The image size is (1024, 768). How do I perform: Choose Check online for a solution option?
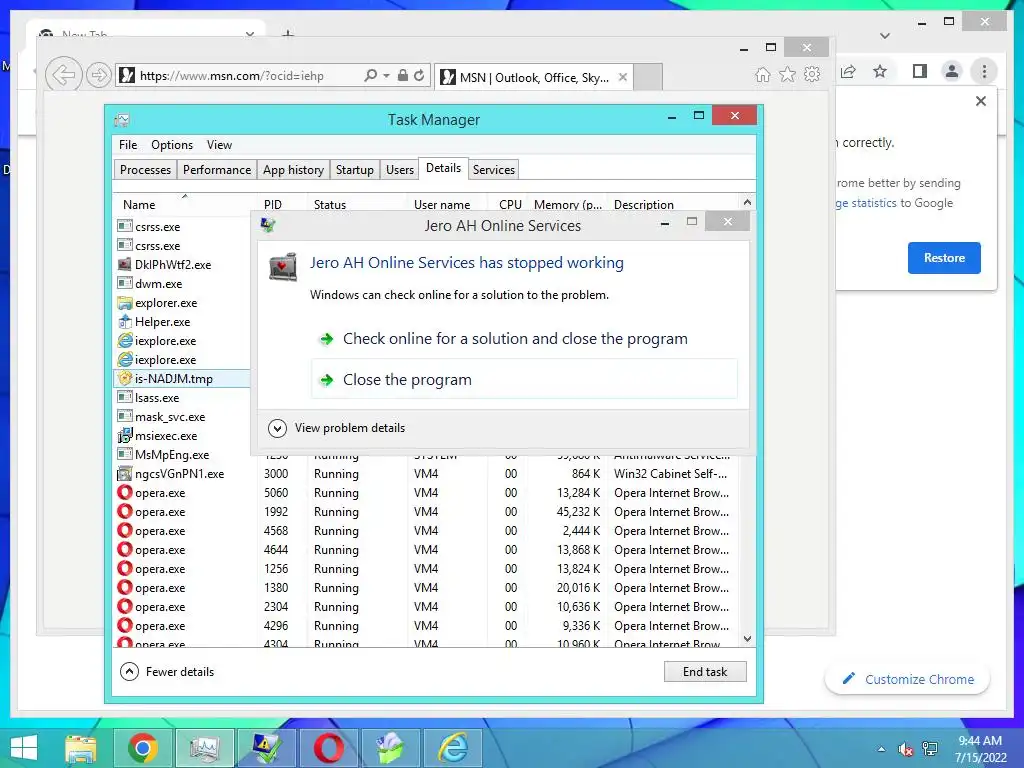click(524, 338)
